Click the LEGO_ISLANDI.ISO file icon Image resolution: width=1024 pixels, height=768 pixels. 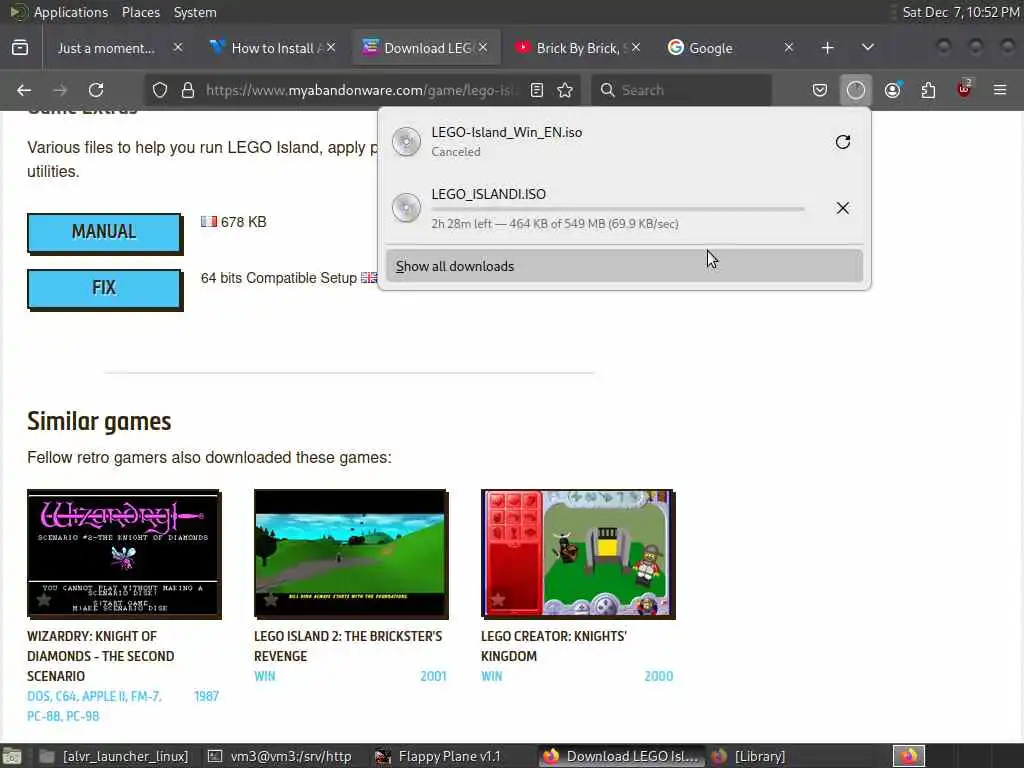click(406, 208)
